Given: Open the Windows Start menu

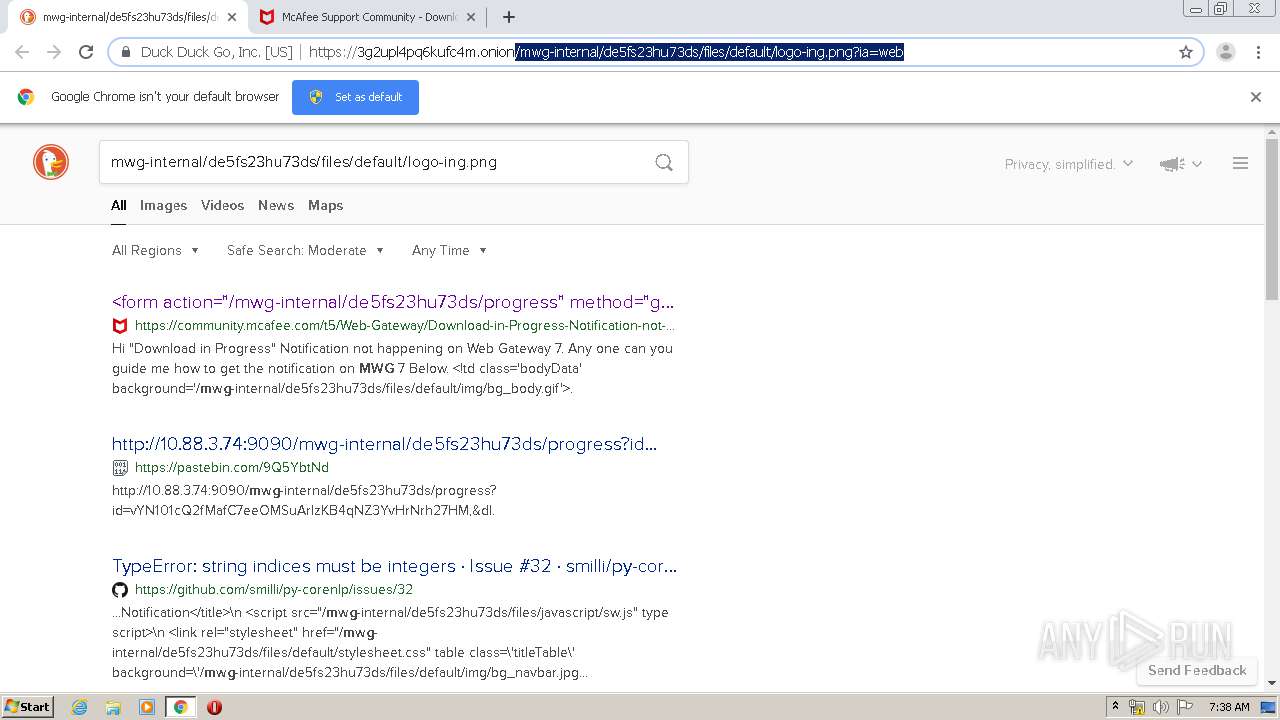Looking at the screenshot, I should [x=27, y=706].
